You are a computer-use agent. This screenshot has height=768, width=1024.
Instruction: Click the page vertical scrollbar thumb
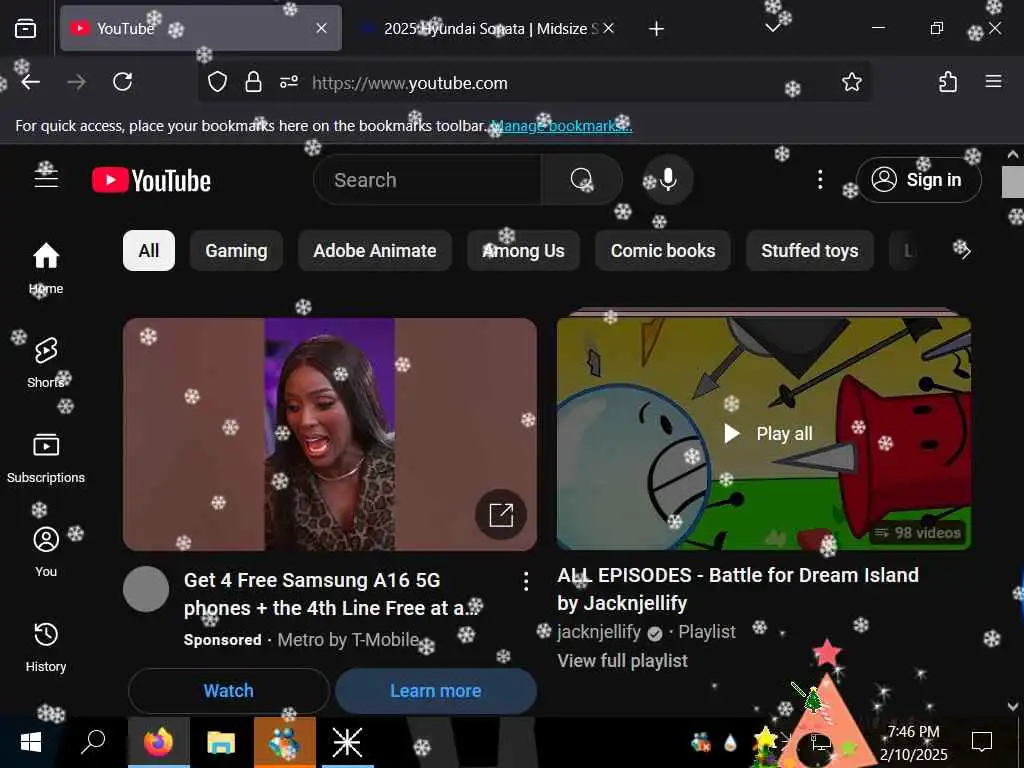[x=1013, y=182]
